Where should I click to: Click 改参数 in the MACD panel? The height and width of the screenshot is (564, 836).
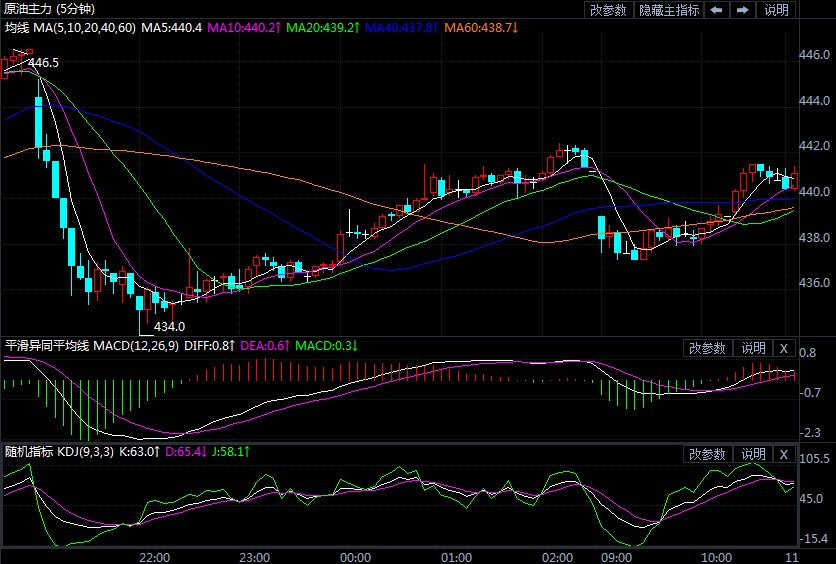pos(708,348)
